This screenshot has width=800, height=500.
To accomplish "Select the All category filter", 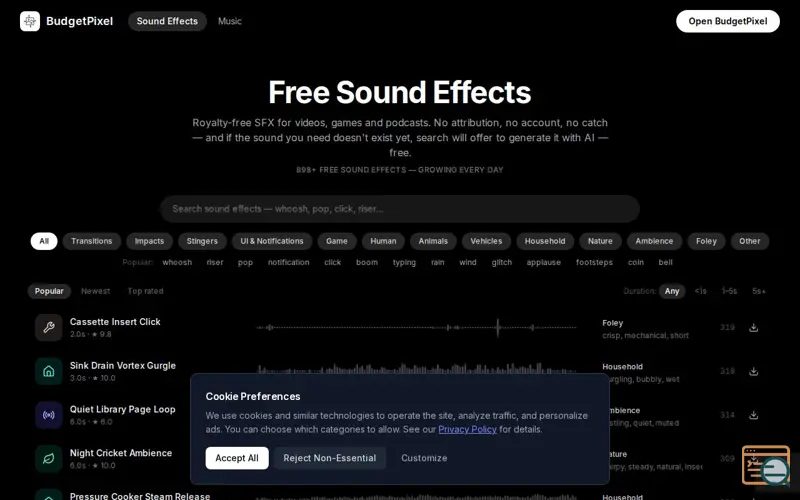I will (44, 241).
